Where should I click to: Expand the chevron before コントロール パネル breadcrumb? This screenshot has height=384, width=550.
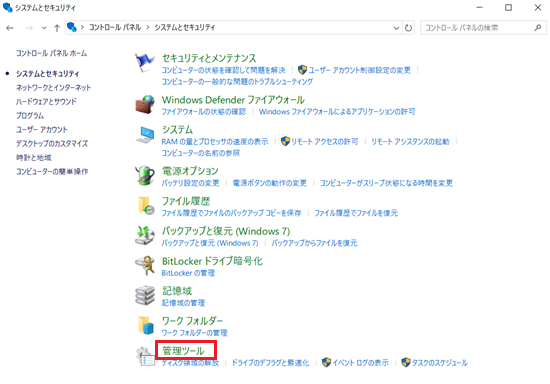point(82,27)
